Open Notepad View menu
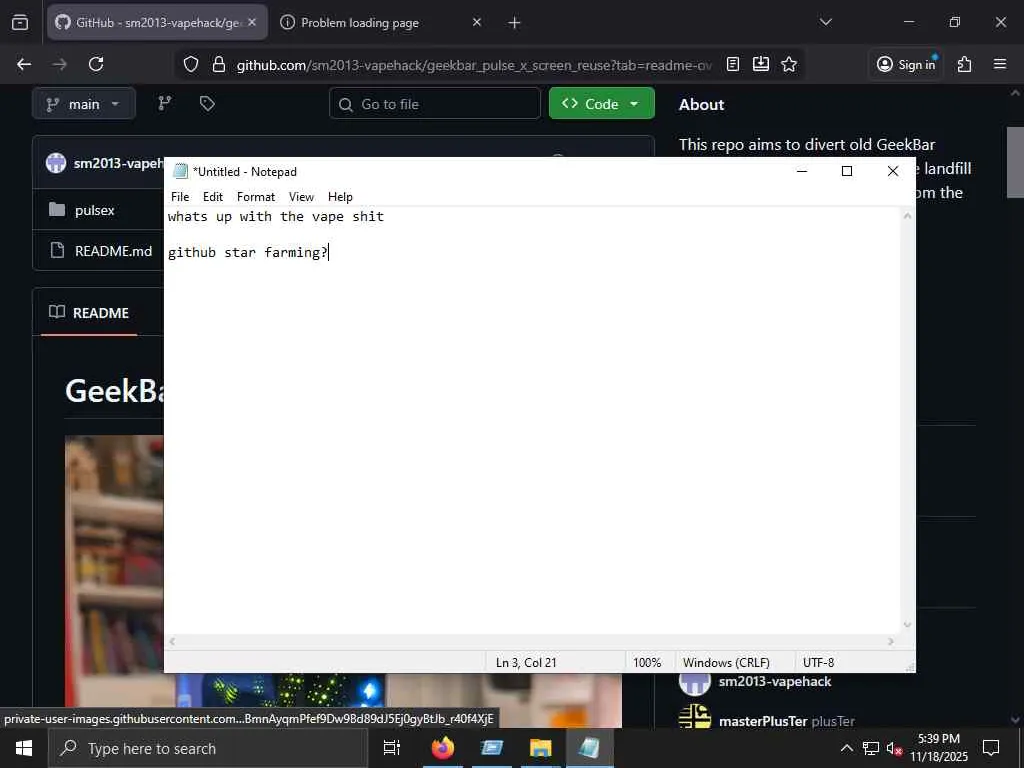This screenshot has width=1024, height=768. [301, 197]
